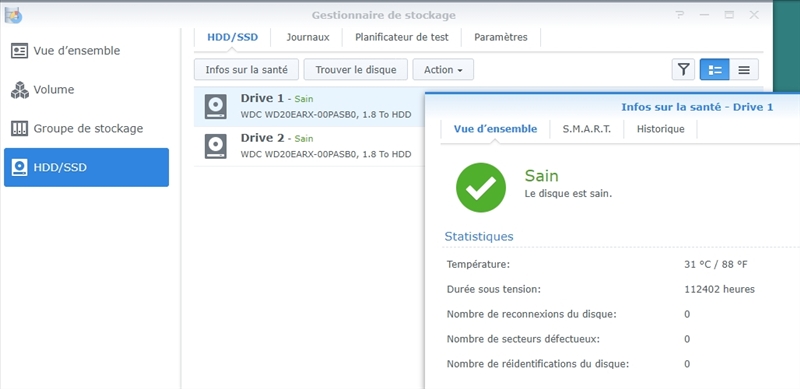Click the Drive 2 disk icon
This screenshot has height=389, width=800.
click(215, 147)
